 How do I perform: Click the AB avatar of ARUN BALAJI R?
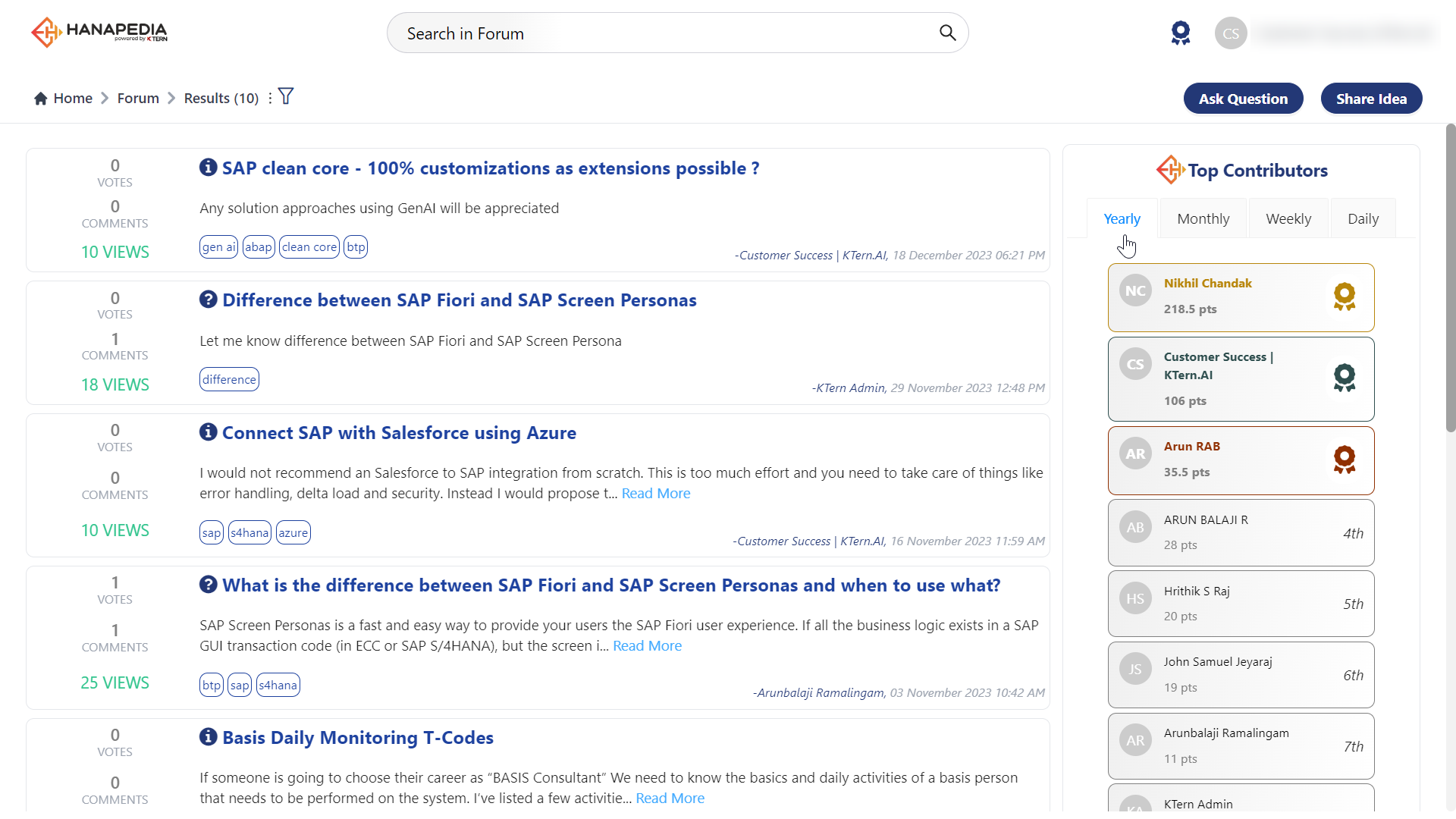[1135, 527]
